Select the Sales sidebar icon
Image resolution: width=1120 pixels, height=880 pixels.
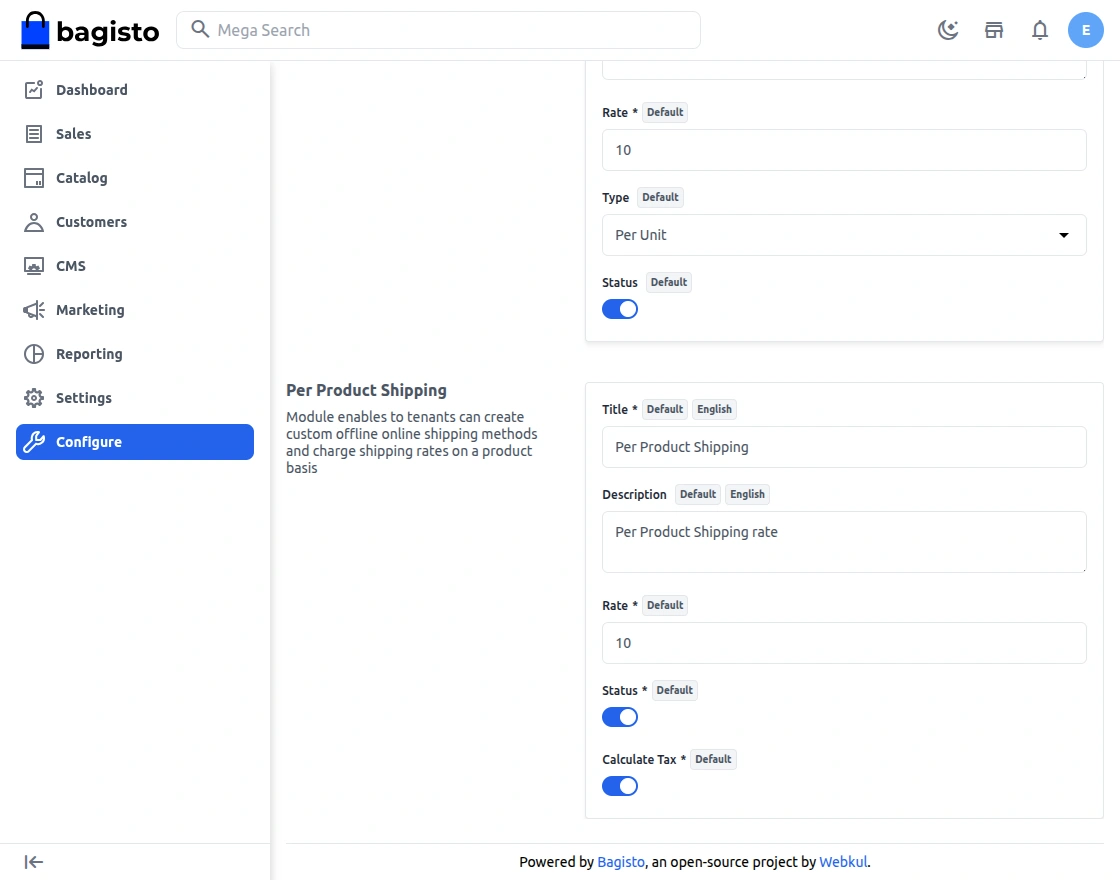pos(34,134)
